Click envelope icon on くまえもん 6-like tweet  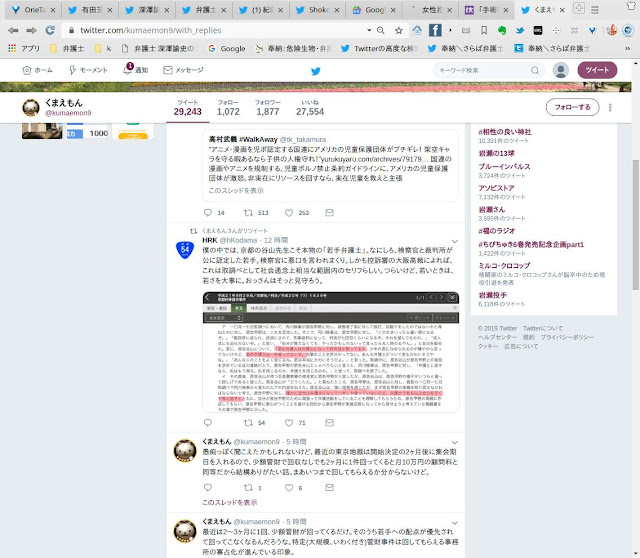coord(329,487)
